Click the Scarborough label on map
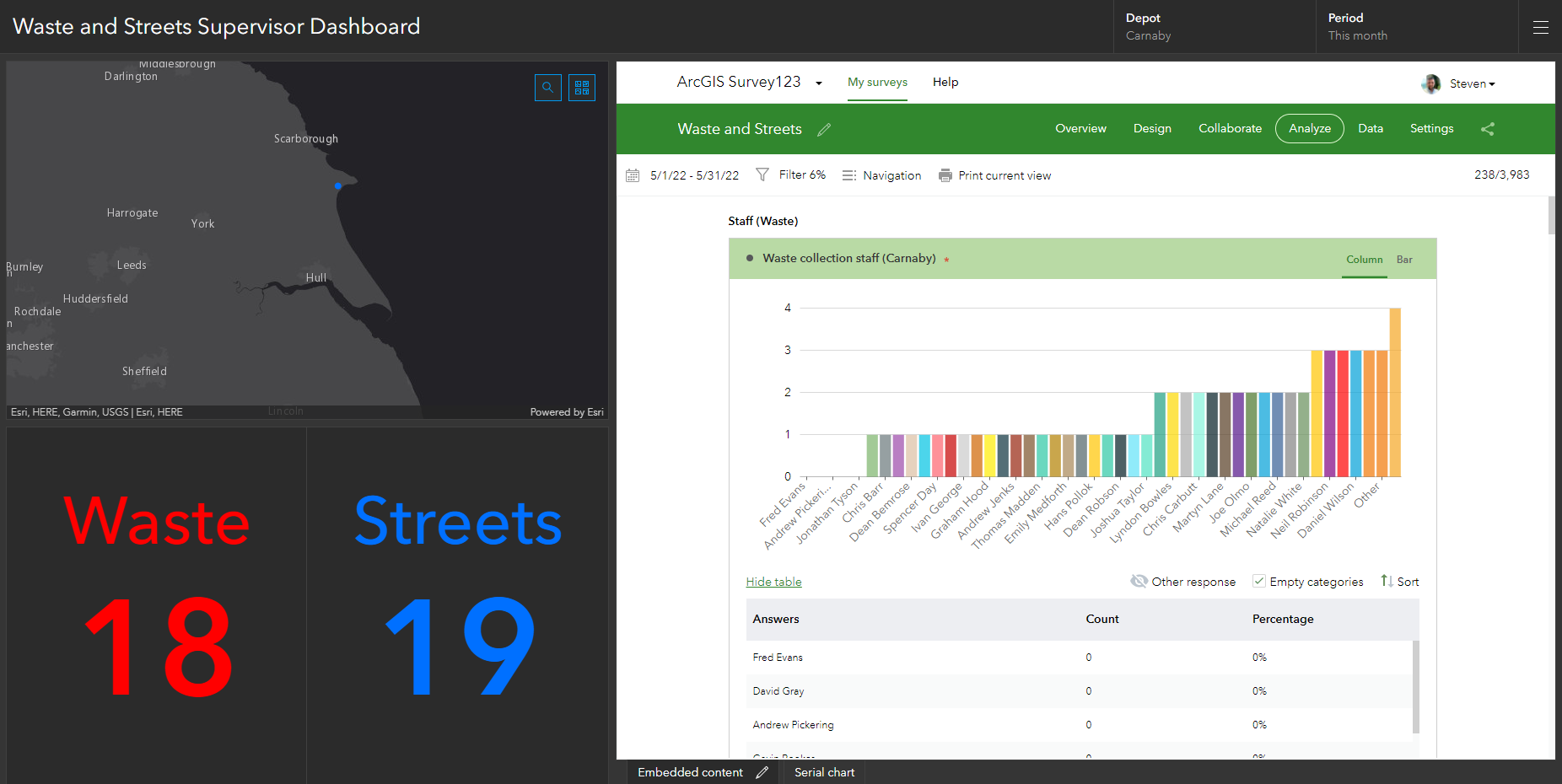Image resolution: width=1562 pixels, height=784 pixels. click(x=306, y=139)
